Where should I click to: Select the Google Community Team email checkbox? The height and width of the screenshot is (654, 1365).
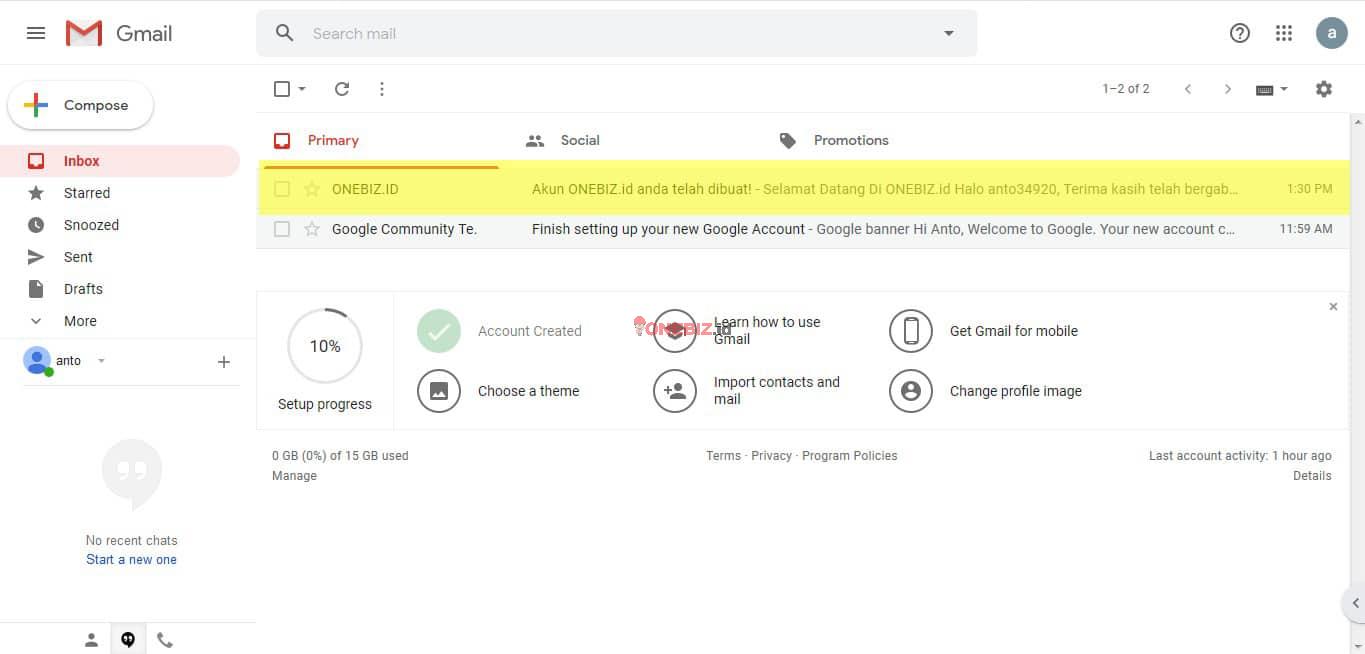point(282,229)
